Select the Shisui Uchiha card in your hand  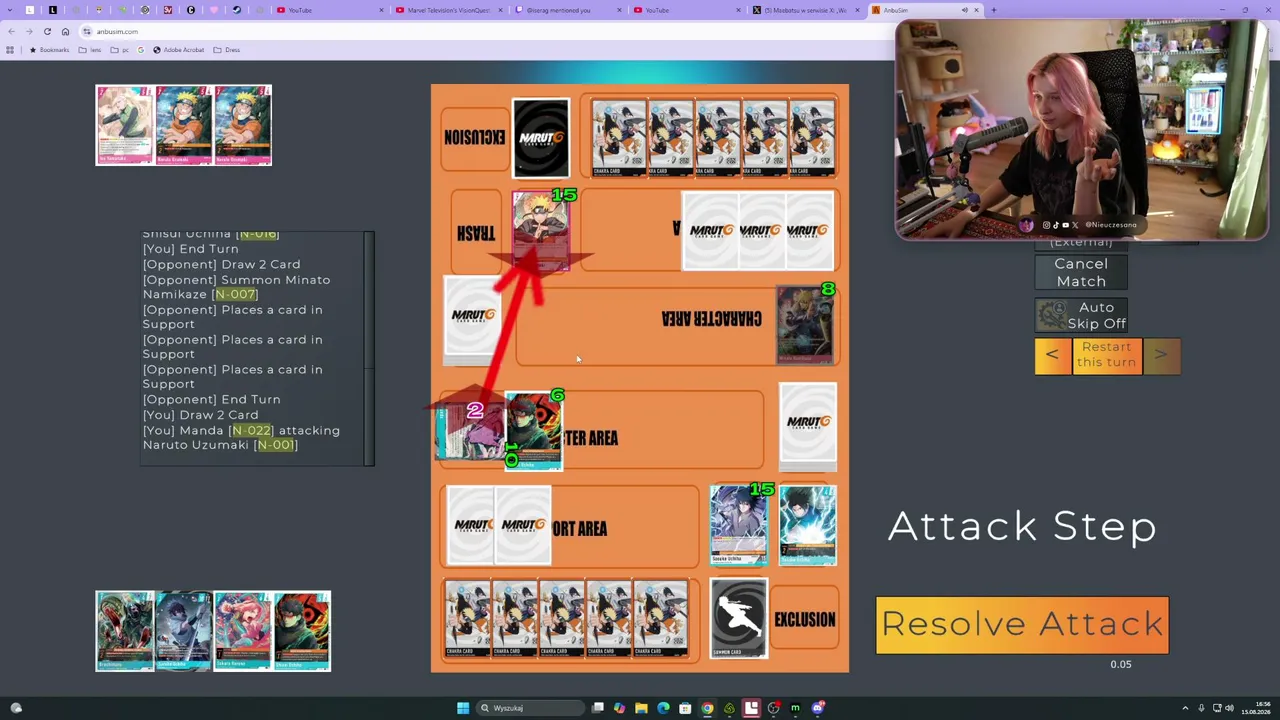point(301,631)
